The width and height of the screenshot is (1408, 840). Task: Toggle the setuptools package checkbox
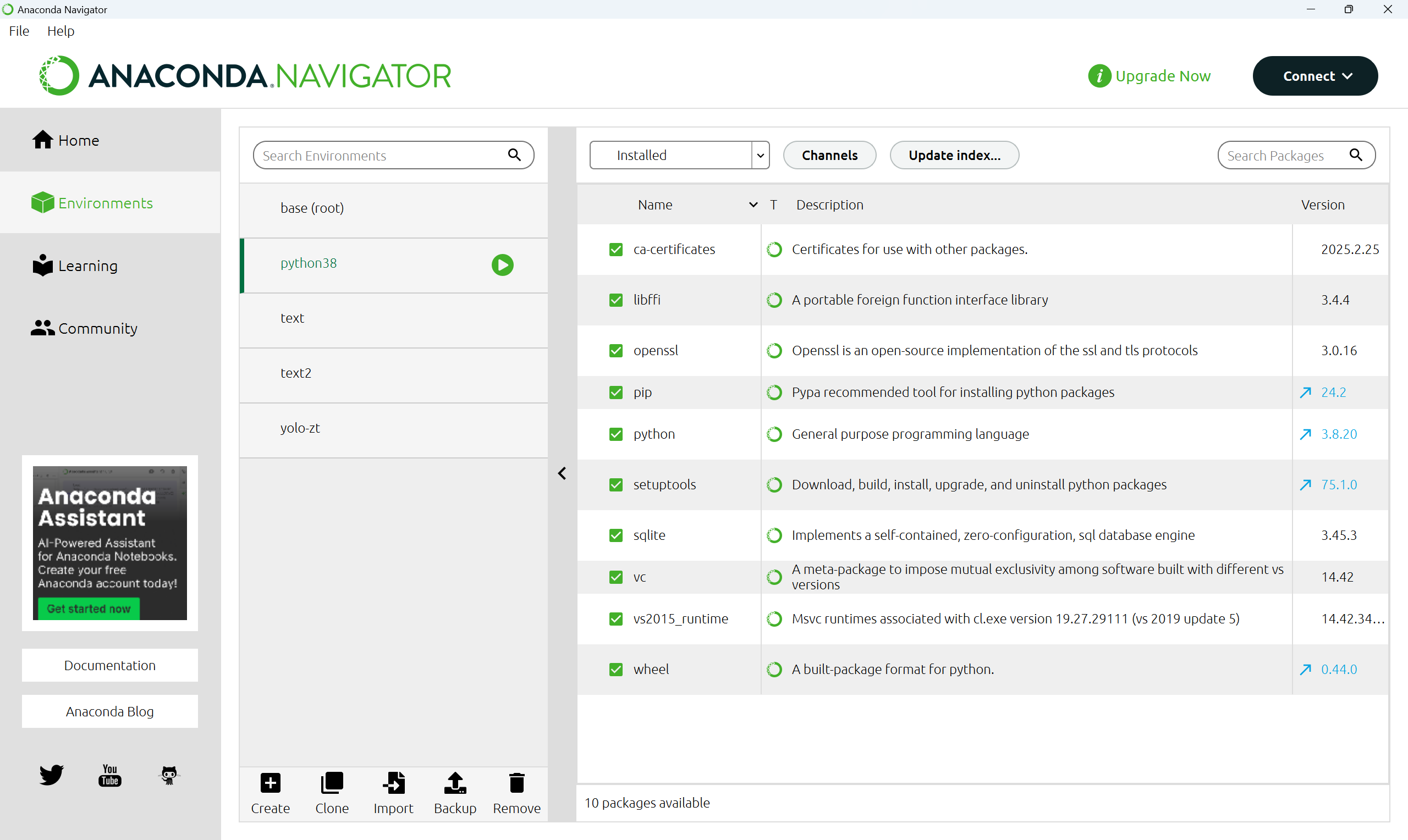point(615,484)
